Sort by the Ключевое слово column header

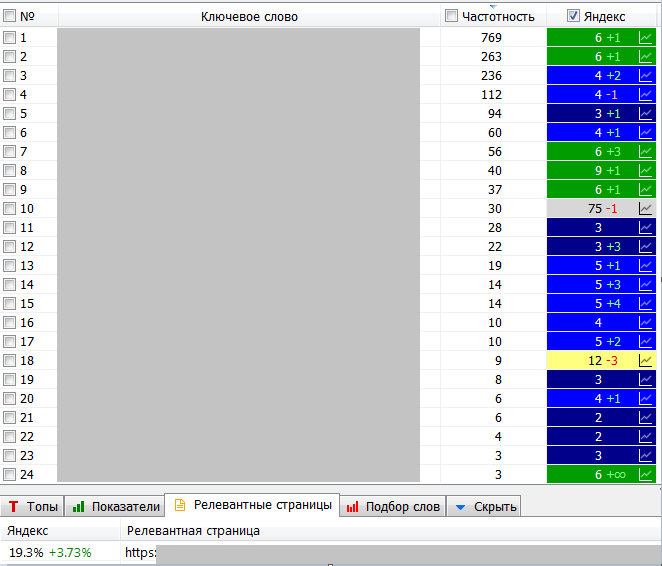(x=249, y=16)
